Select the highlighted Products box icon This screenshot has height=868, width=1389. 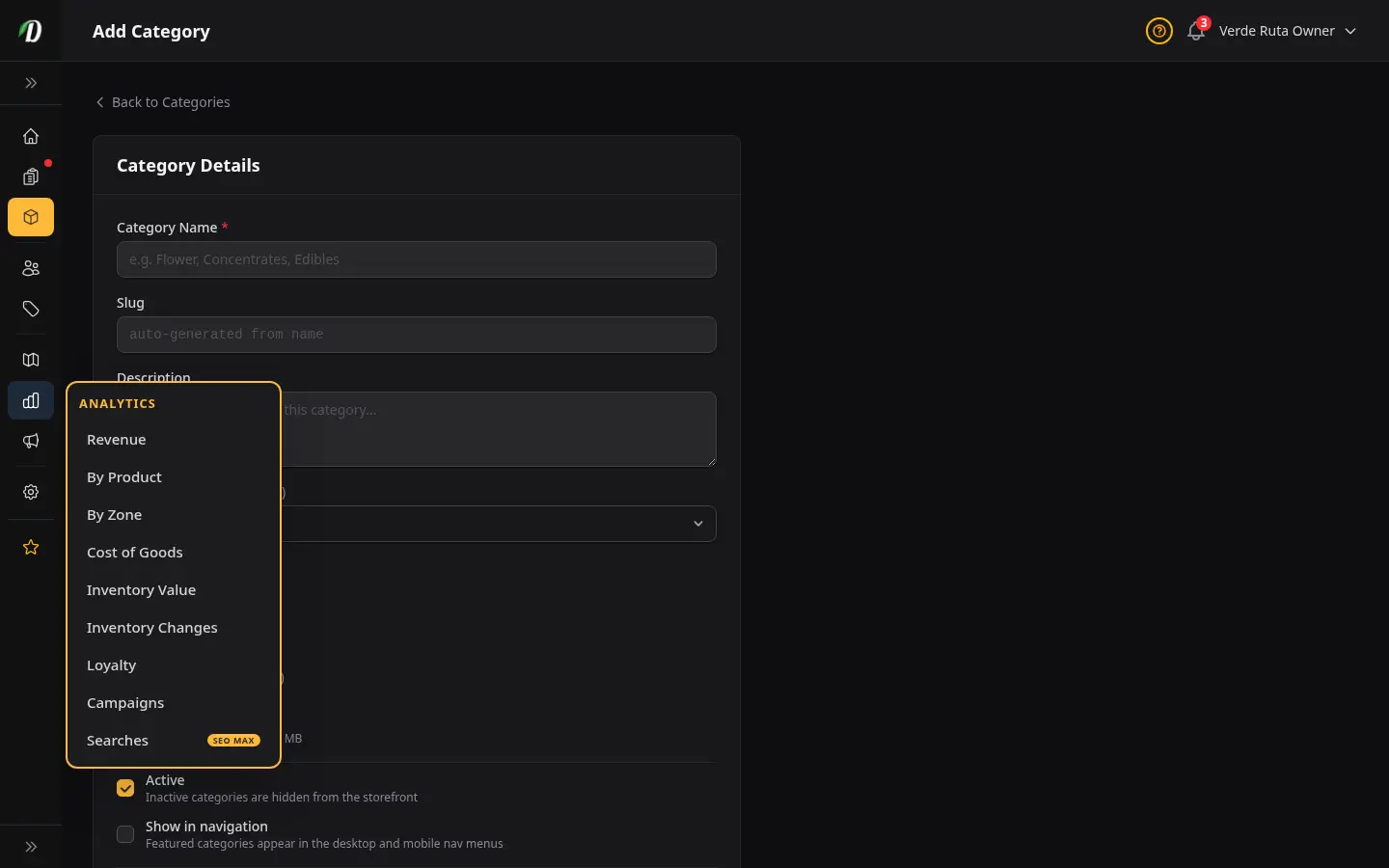coord(31,217)
